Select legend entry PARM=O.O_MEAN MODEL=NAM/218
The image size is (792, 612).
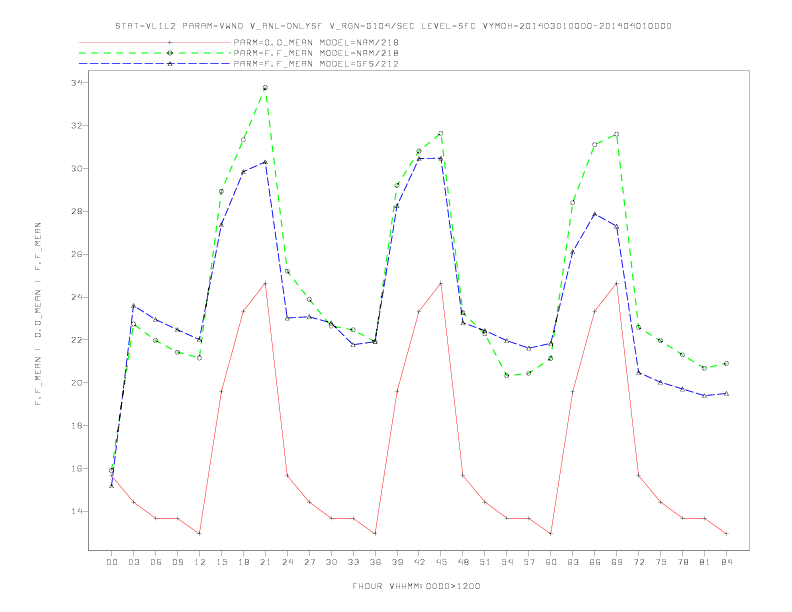[x=316, y=42]
